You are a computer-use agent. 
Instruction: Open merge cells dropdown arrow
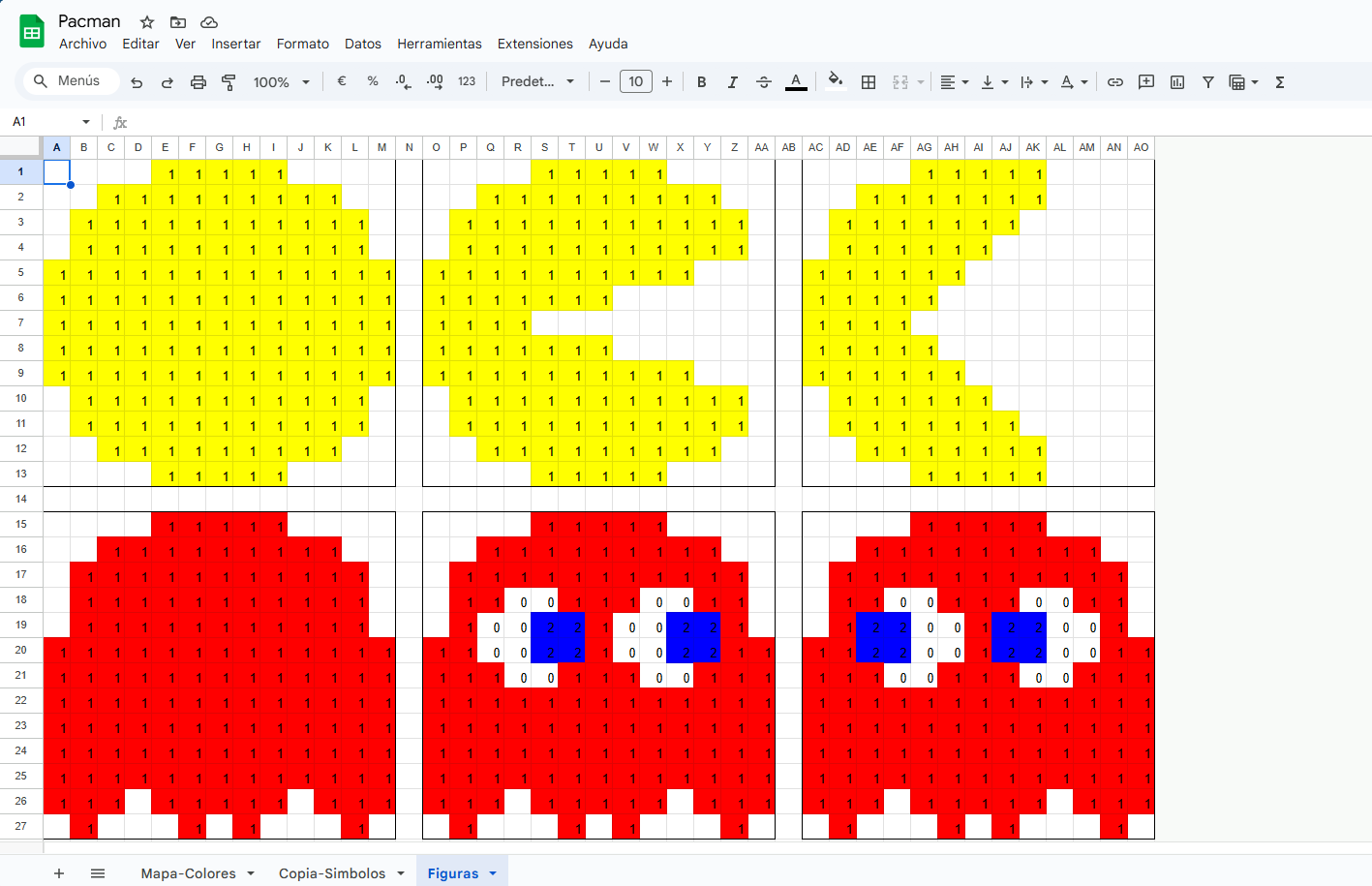click(921, 82)
